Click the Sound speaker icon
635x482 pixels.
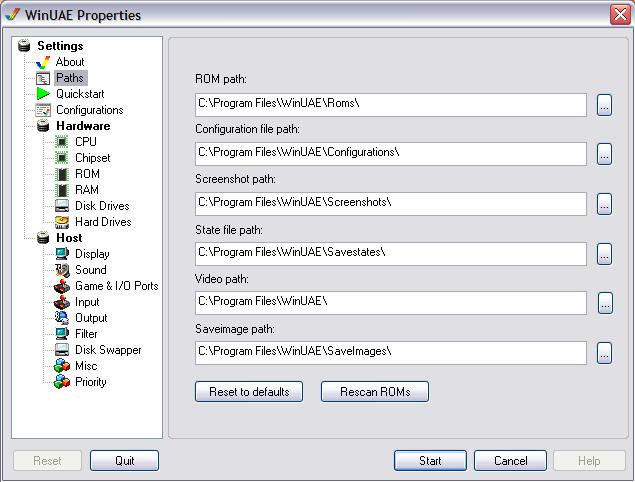pyautogui.click(x=62, y=270)
